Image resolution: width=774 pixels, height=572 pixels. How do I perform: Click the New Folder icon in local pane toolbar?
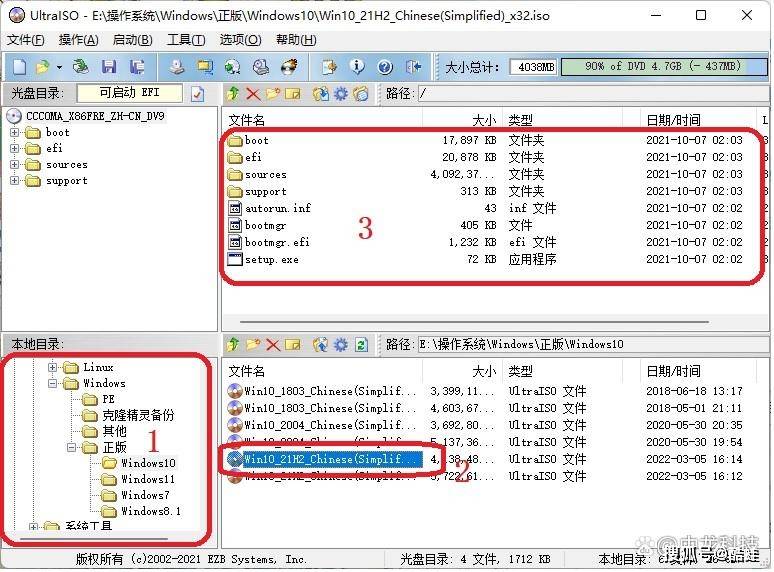click(x=253, y=344)
